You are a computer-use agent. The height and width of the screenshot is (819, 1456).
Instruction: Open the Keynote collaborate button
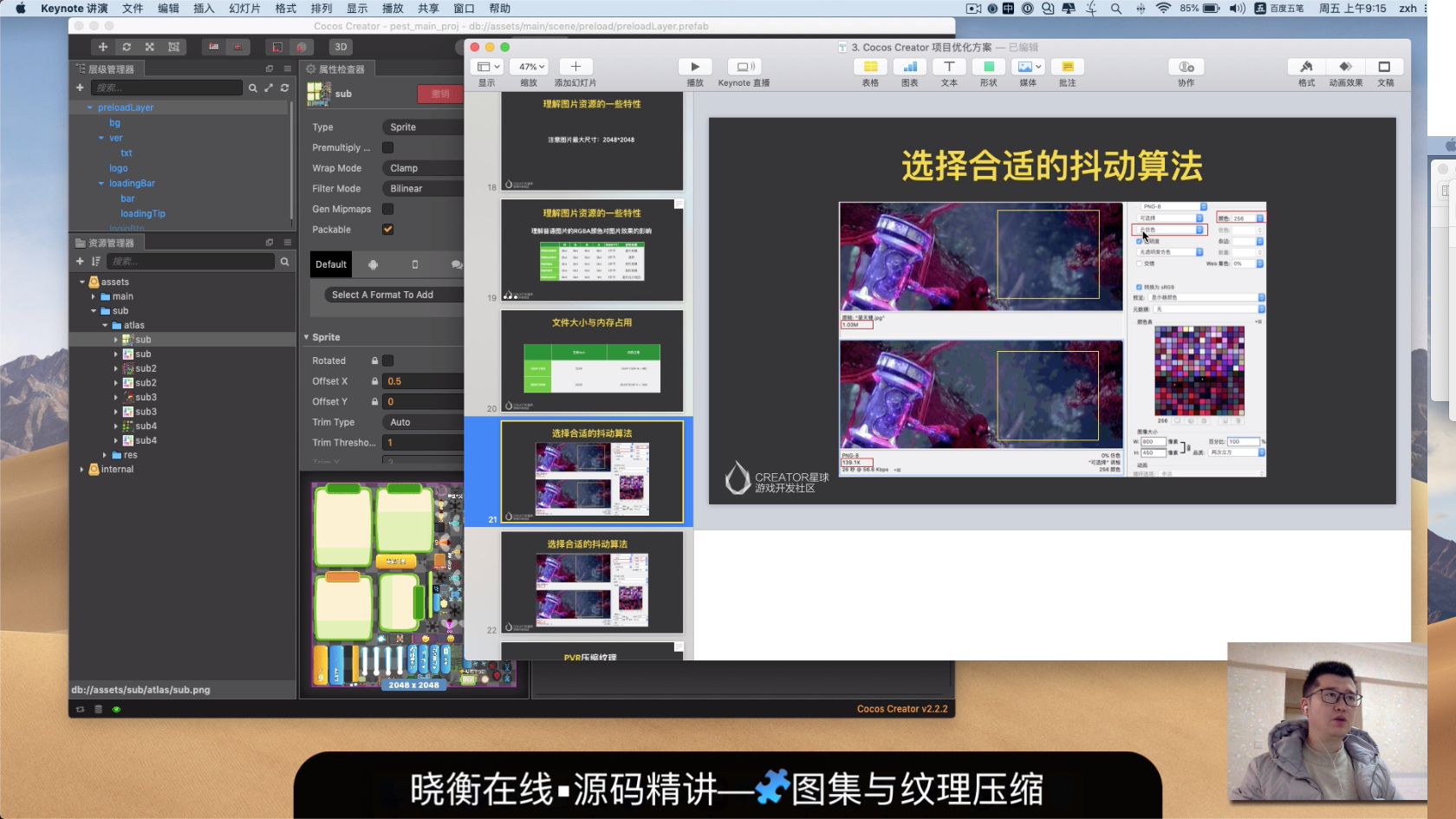1186,67
